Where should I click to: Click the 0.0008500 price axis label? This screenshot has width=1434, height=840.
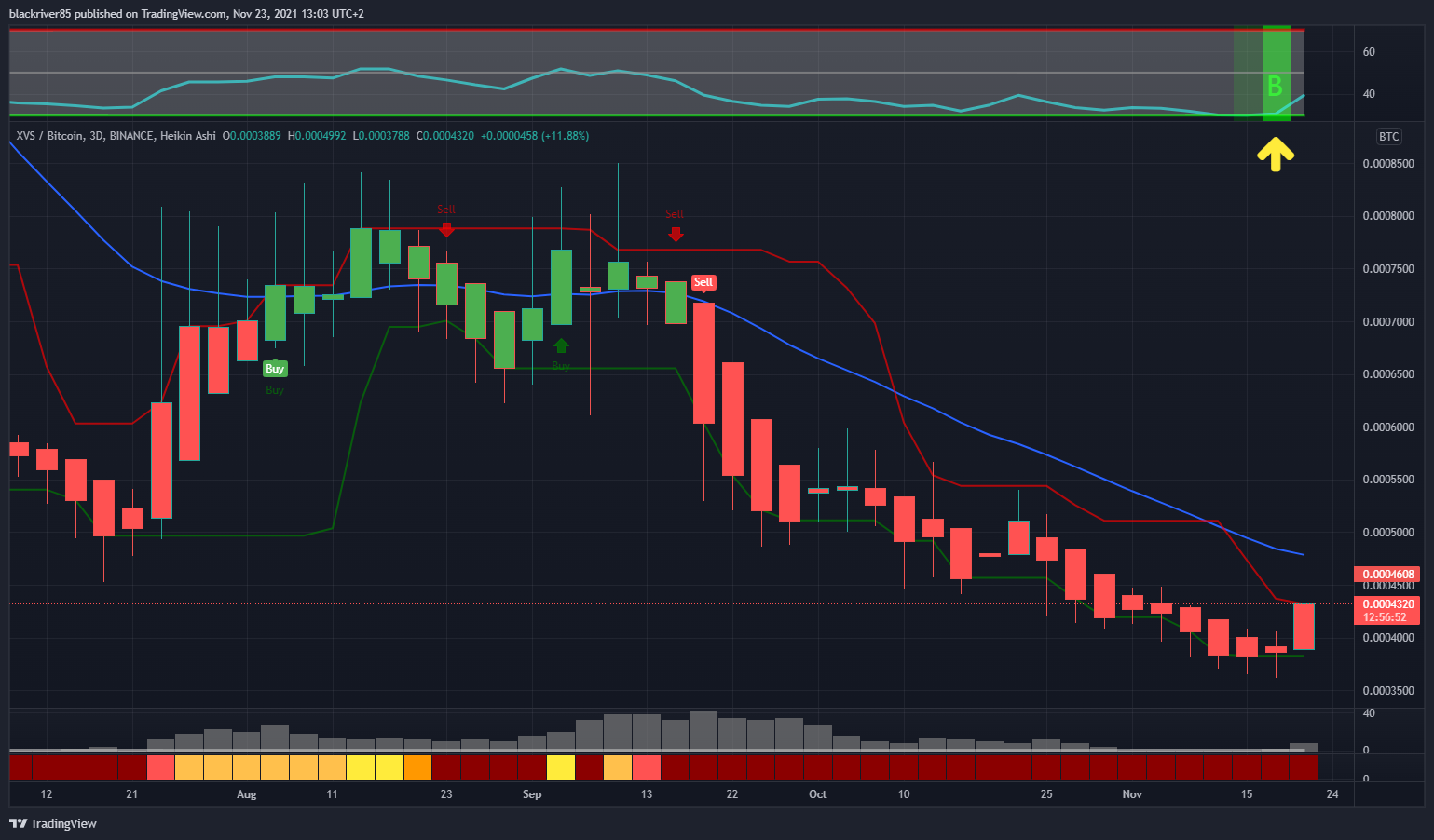click(x=1387, y=164)
